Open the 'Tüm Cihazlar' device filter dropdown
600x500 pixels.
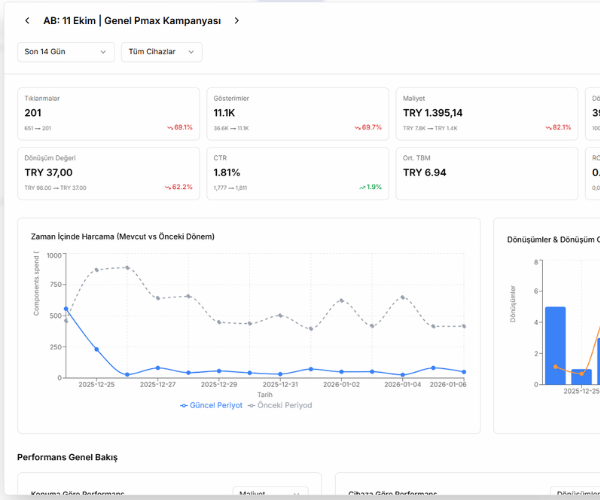(x=161, y=52)
